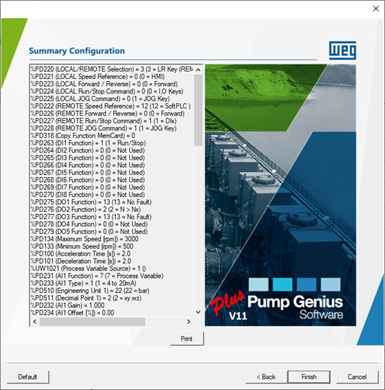Click the vertical scrollbar thumb
The image size is (385, 390).
[x=198, y=110]
